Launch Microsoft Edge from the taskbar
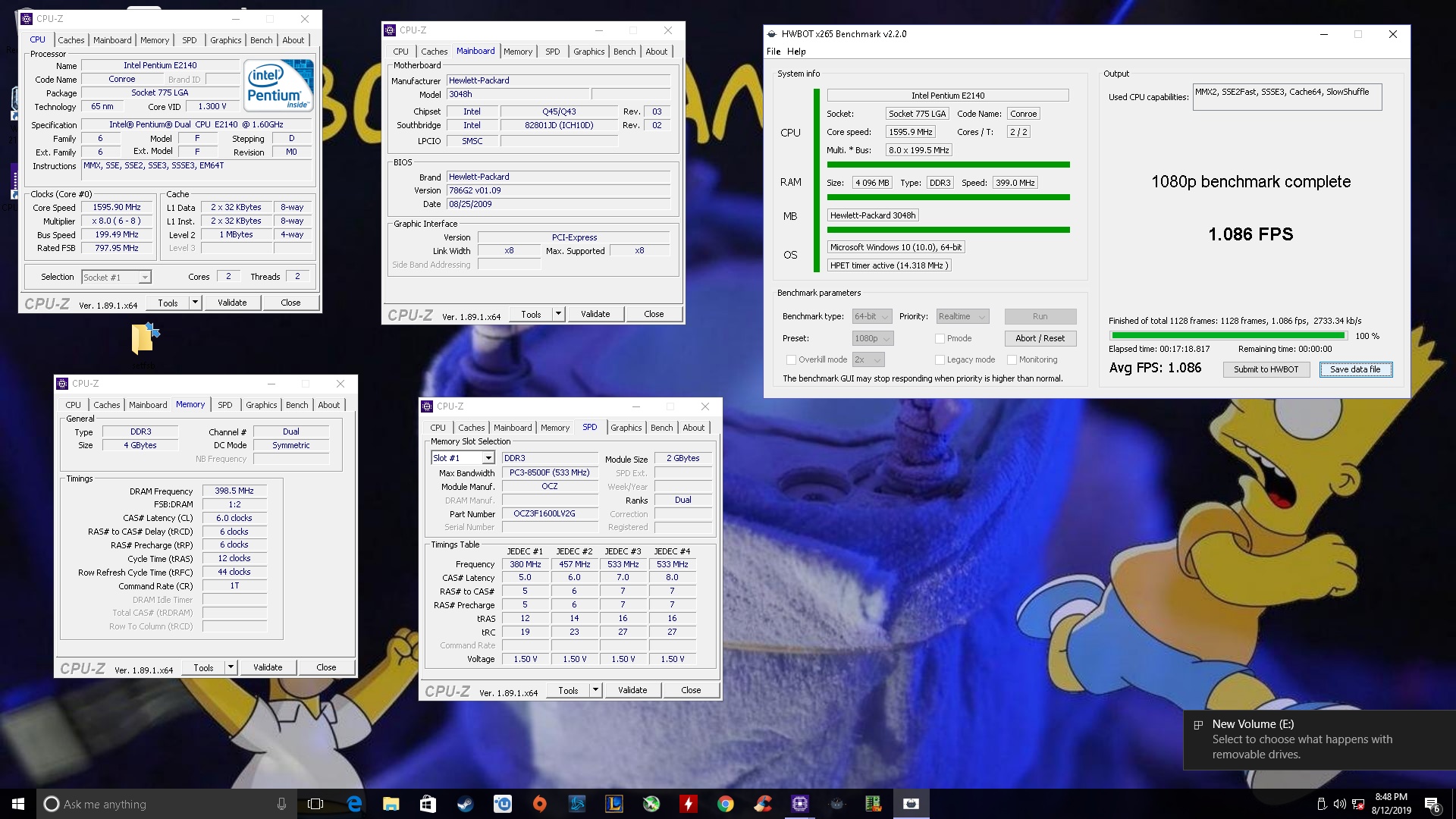The height and width of the screenshot is (819, 1456). pyautogui.click(x=354, y=804)
